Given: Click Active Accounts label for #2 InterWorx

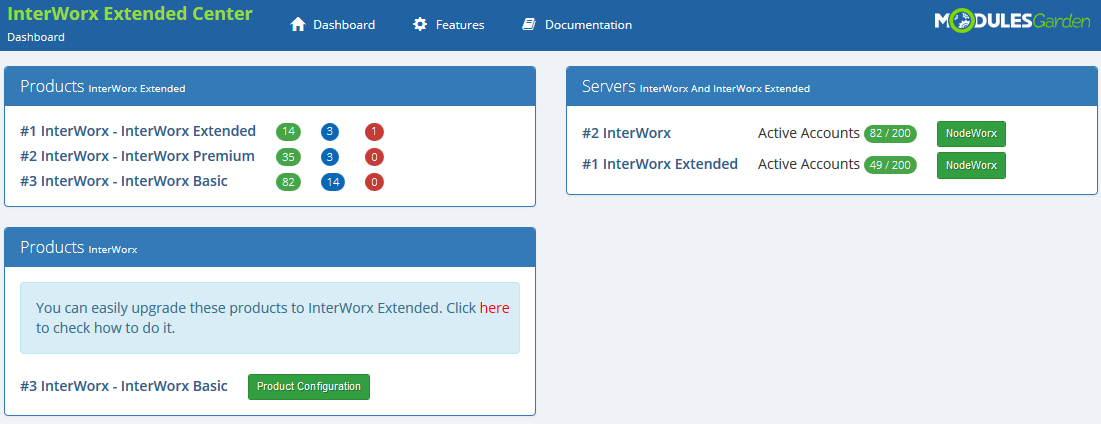Looking at the screenshot, I should pyautogui.click(x=809, y=133).
